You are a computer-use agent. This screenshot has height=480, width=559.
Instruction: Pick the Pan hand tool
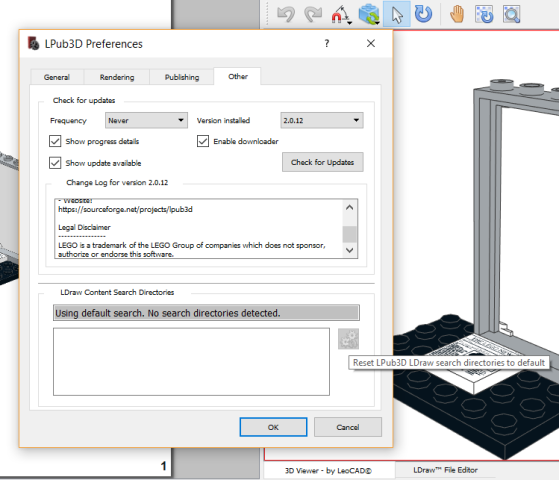click(457, 14)
